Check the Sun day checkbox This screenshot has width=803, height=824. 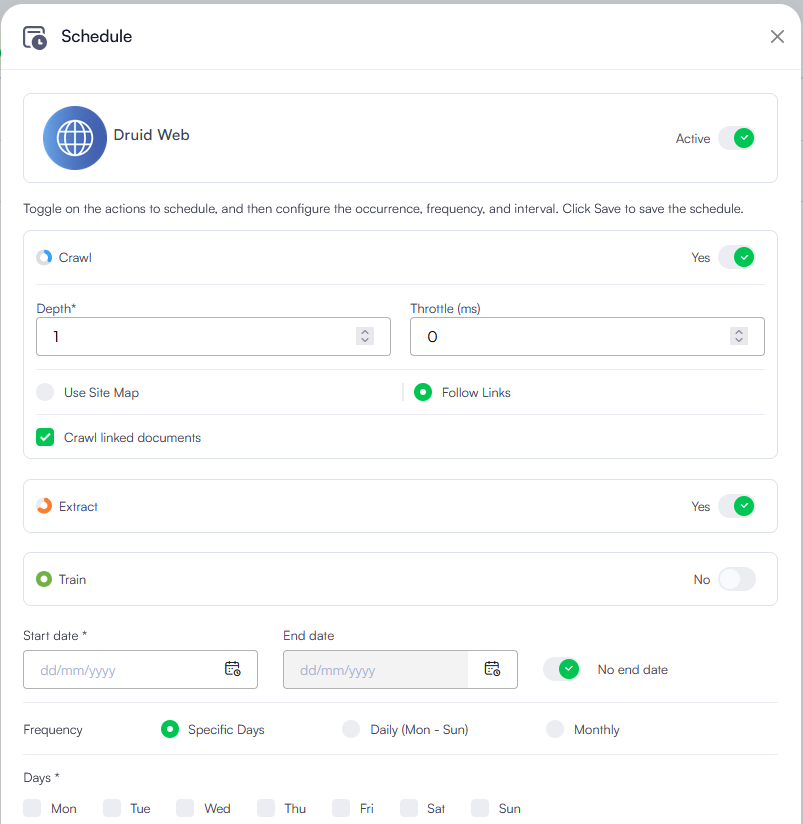point(480,808)
